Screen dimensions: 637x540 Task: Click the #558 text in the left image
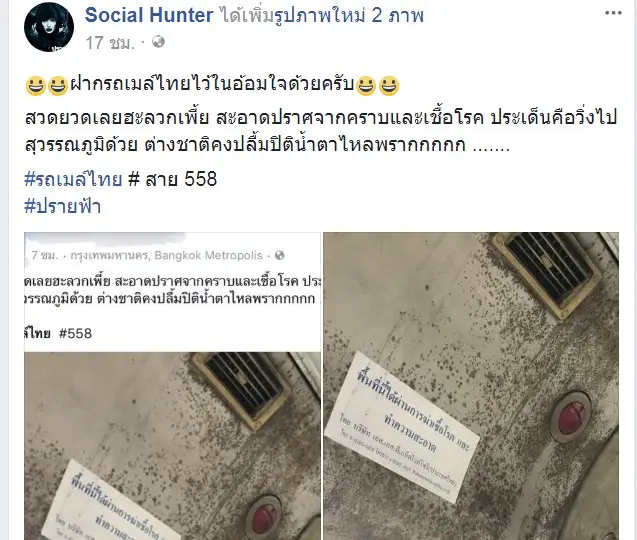click(76, 334)
